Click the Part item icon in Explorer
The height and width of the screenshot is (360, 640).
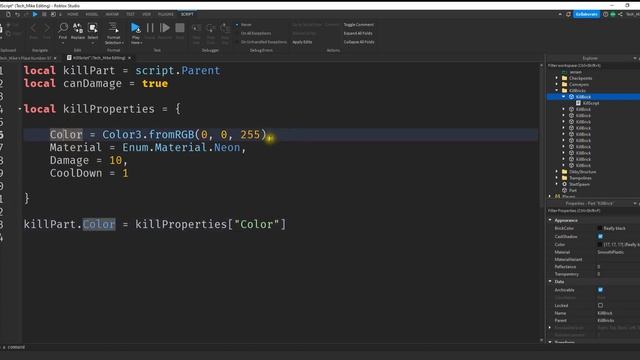(564, 191)
